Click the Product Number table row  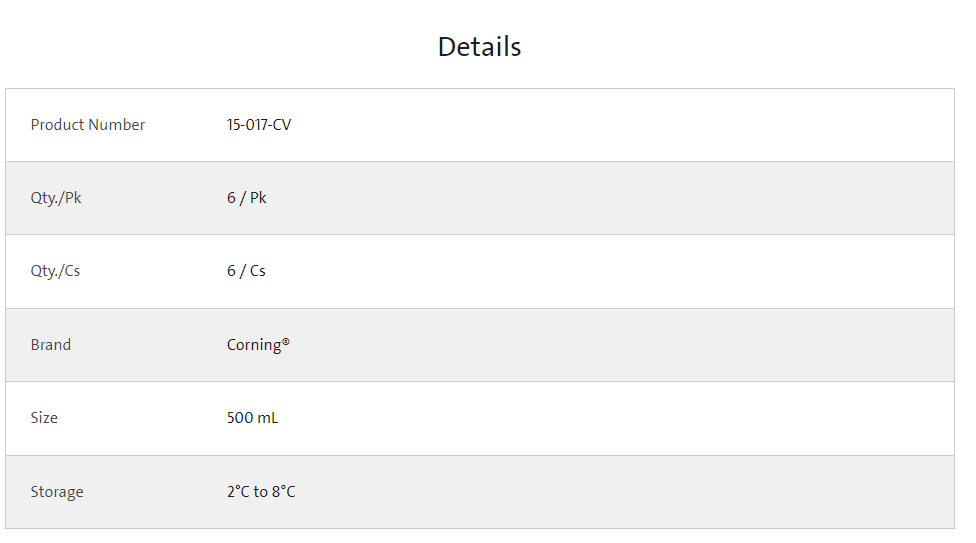[x=480, y=125]
